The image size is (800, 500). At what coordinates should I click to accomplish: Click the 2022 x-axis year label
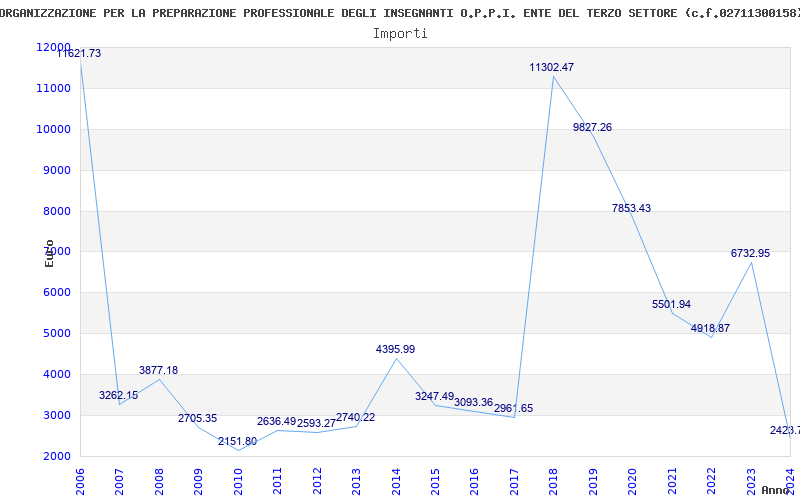coord(712,481)
